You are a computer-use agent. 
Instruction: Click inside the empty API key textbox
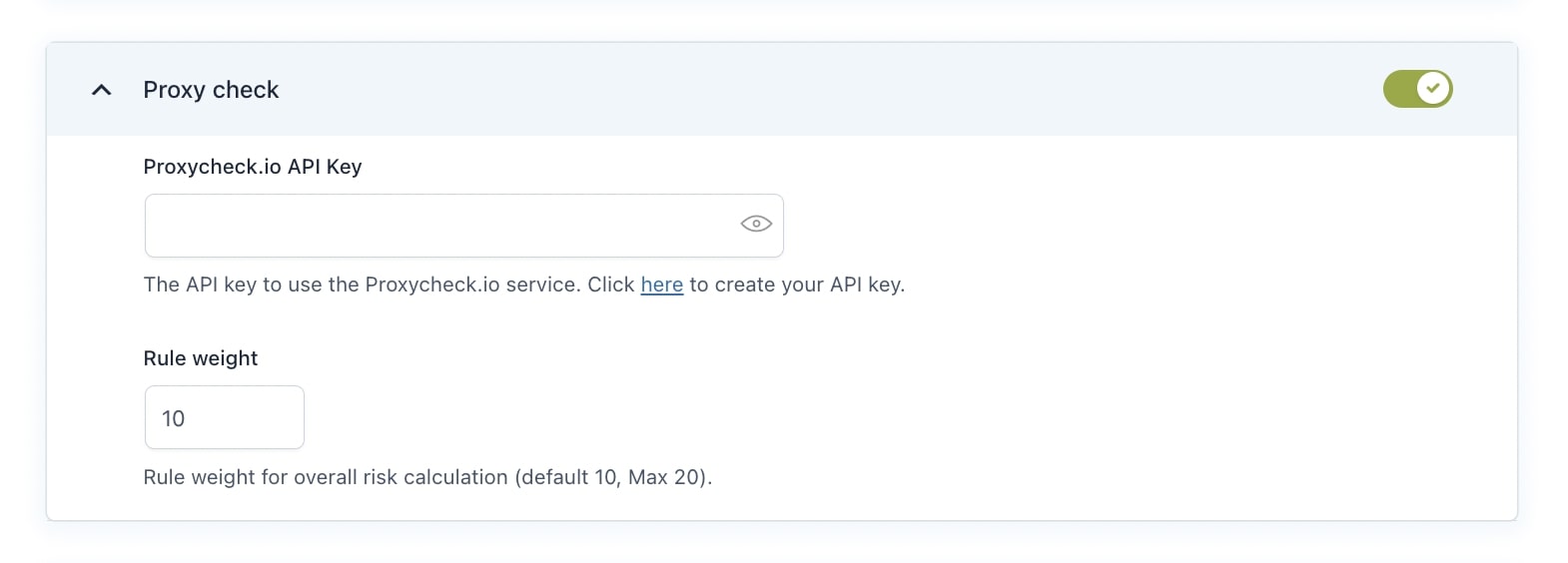point(439,226)
